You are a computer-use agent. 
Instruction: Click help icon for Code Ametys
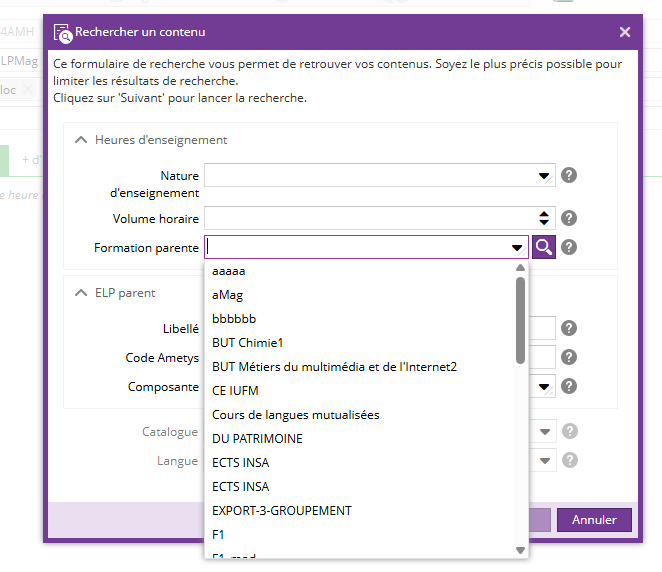pos(569,357)
